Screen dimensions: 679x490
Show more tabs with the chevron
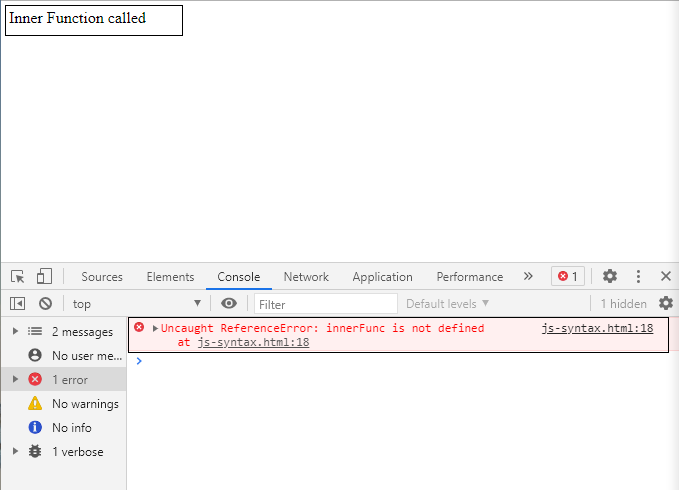coord(528,277)
